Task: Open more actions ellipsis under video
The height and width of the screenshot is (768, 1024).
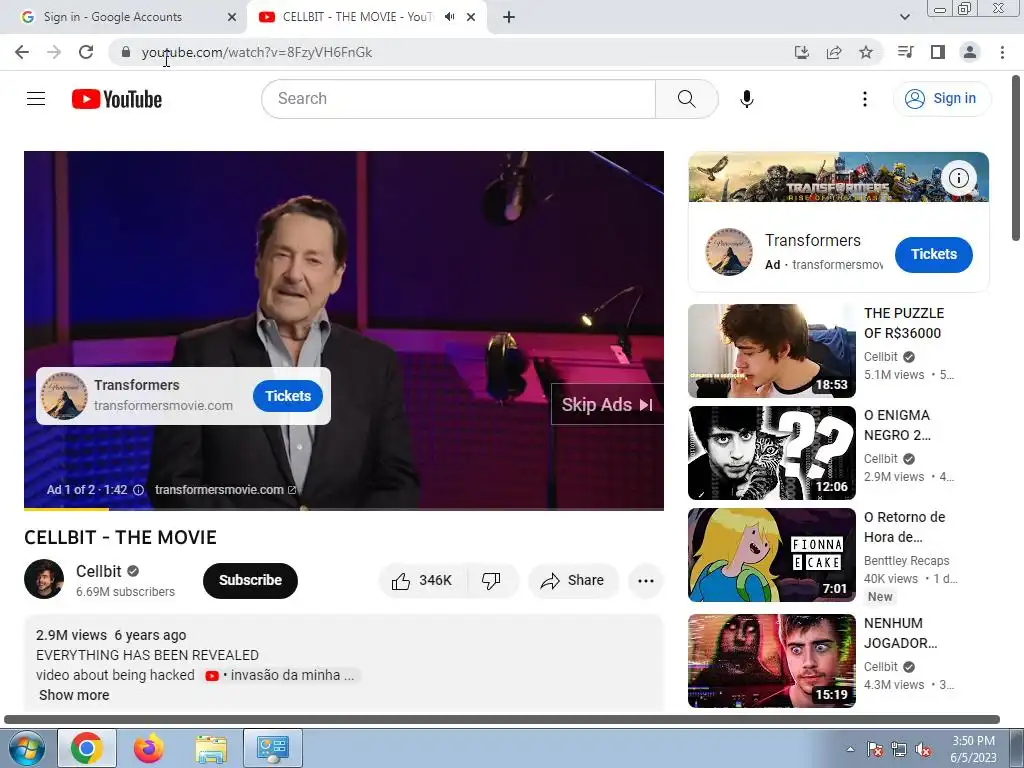Action: point(646,581)
